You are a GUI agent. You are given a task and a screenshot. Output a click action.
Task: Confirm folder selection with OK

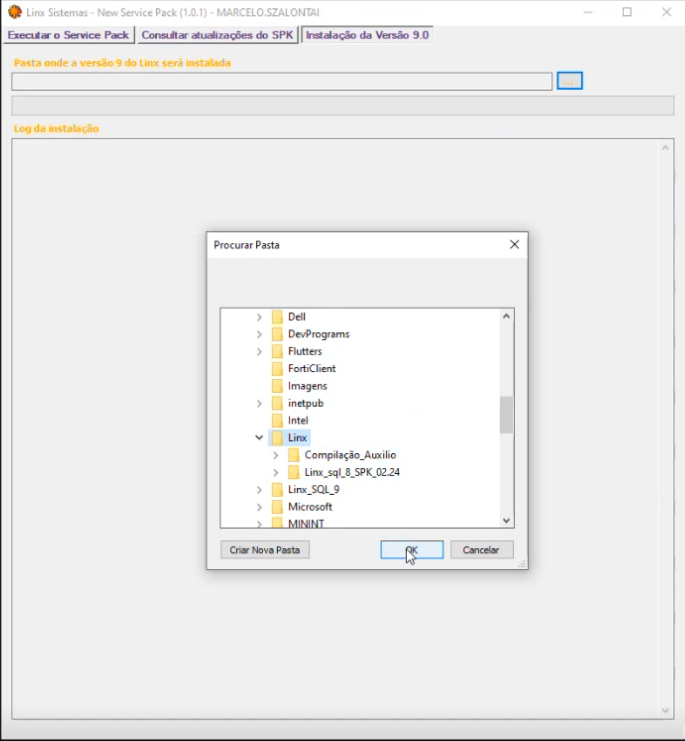click(412, 550)
